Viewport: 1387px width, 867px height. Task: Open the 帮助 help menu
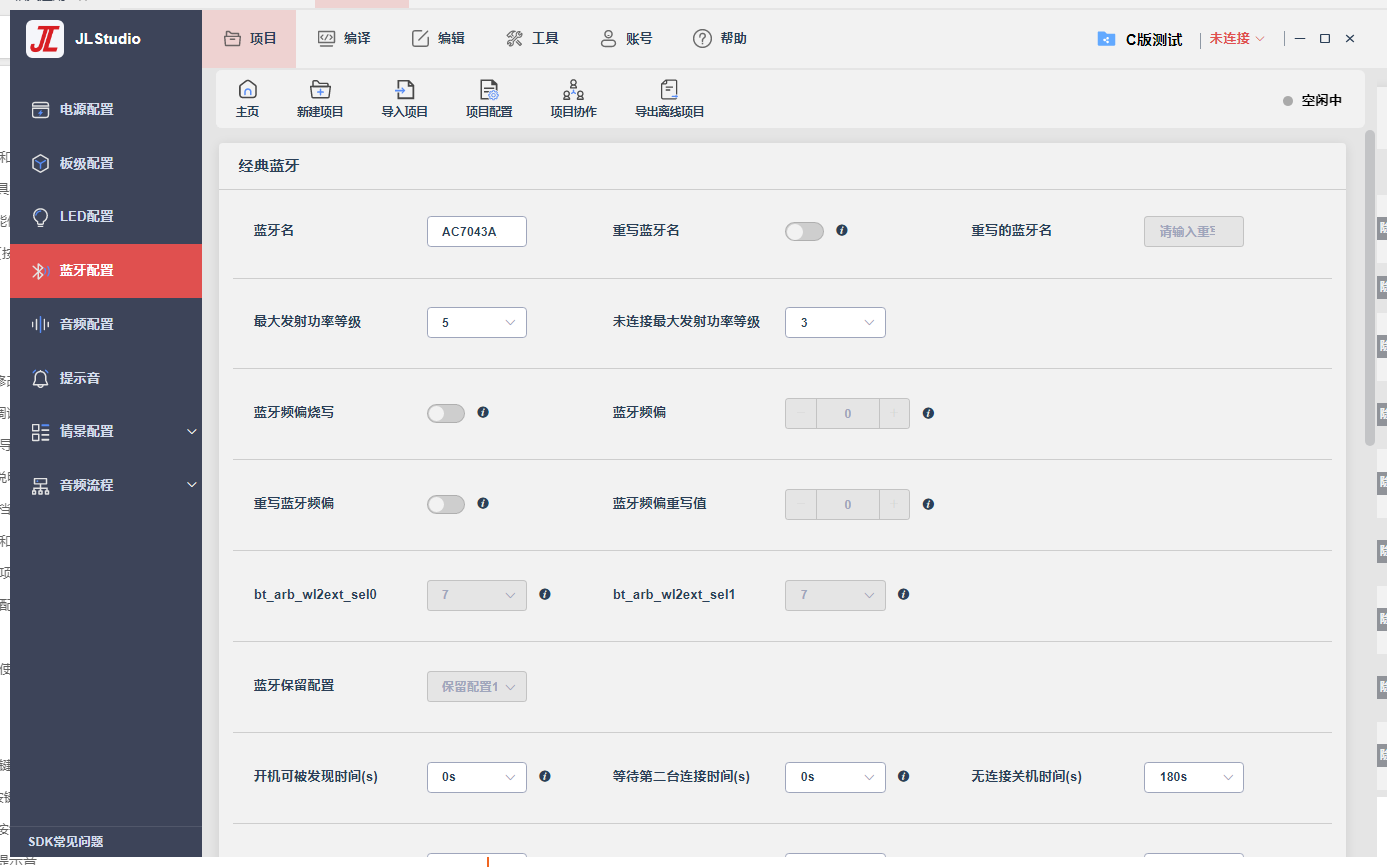(720, 39)
